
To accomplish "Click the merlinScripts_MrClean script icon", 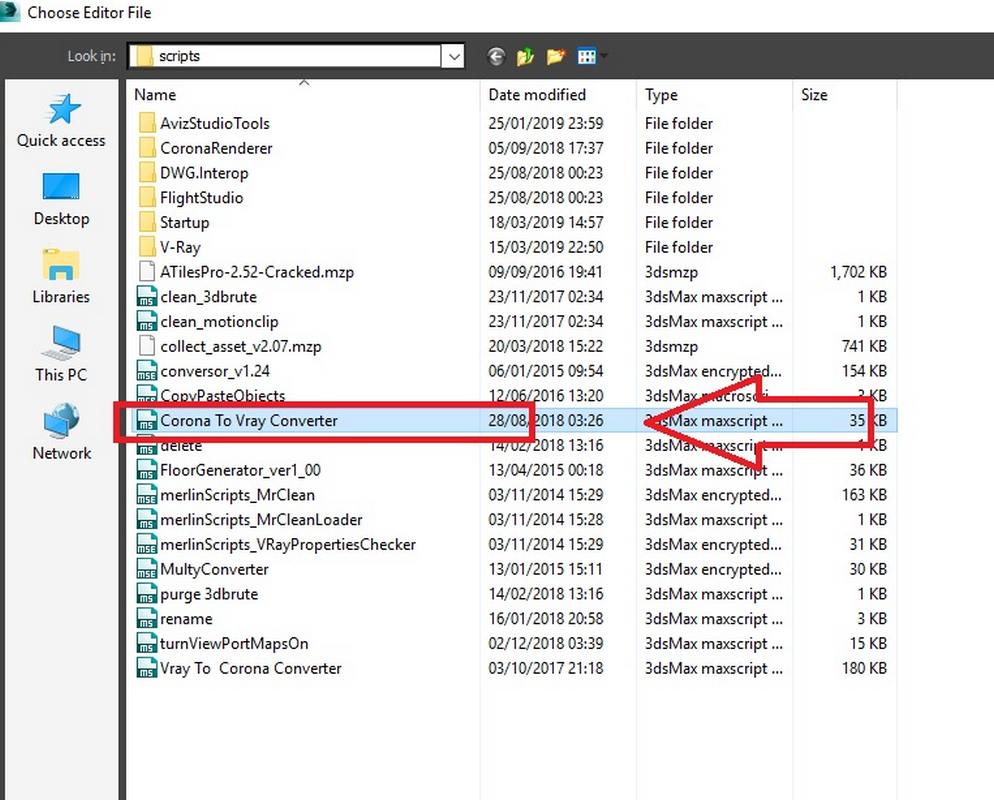I will tap(147, 494).
